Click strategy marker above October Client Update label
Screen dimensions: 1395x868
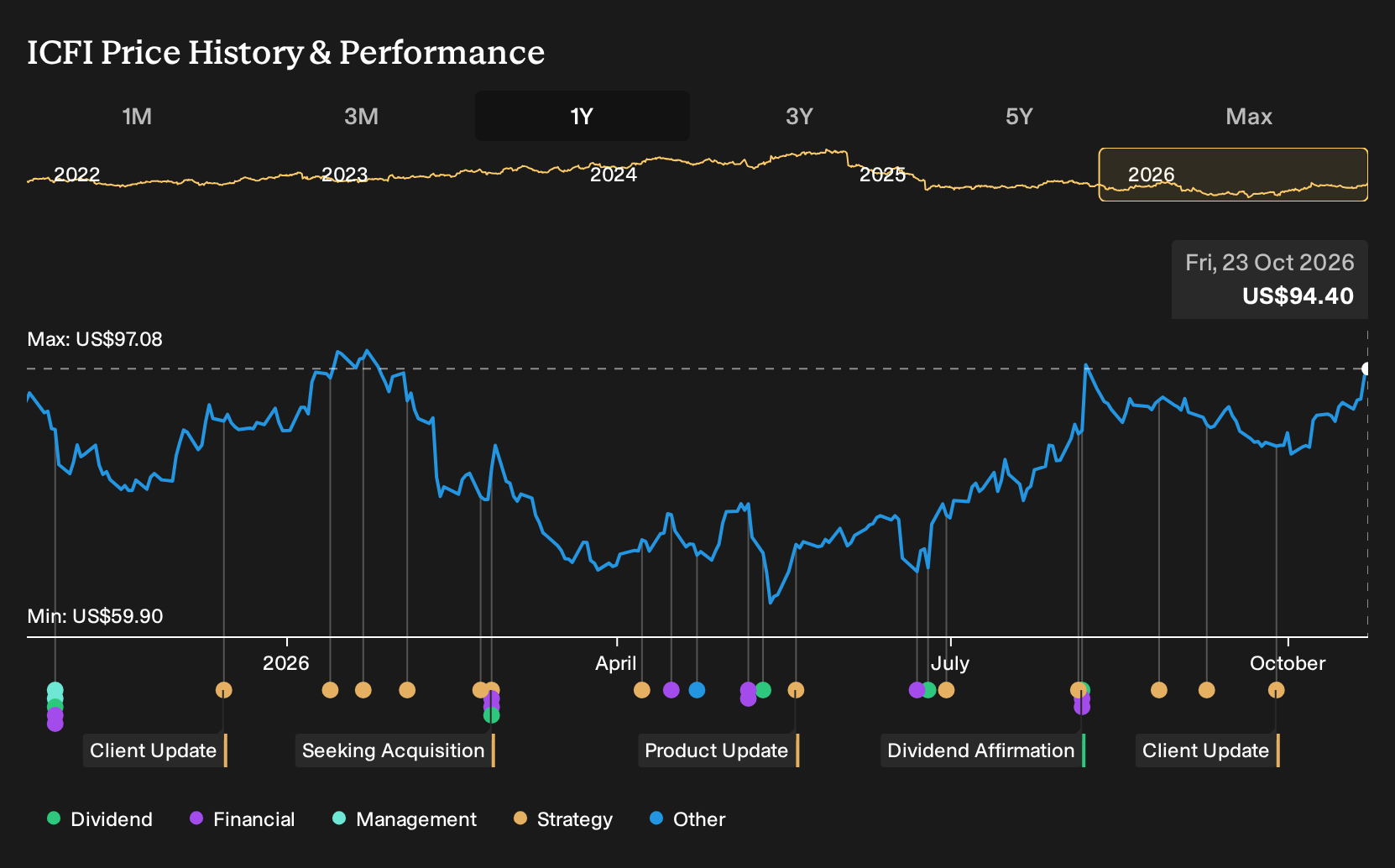(1276, 690)
